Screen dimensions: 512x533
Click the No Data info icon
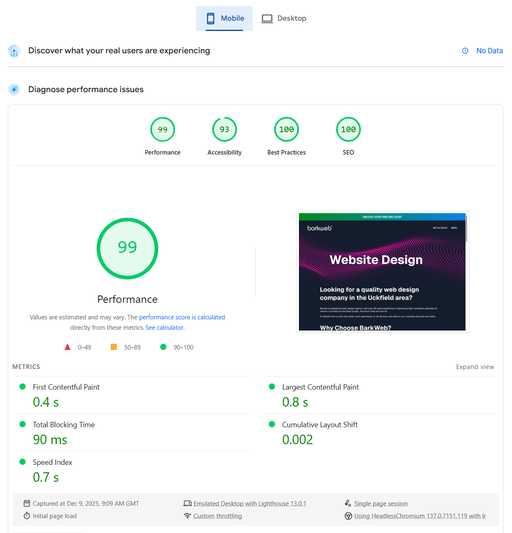[465, 51]
